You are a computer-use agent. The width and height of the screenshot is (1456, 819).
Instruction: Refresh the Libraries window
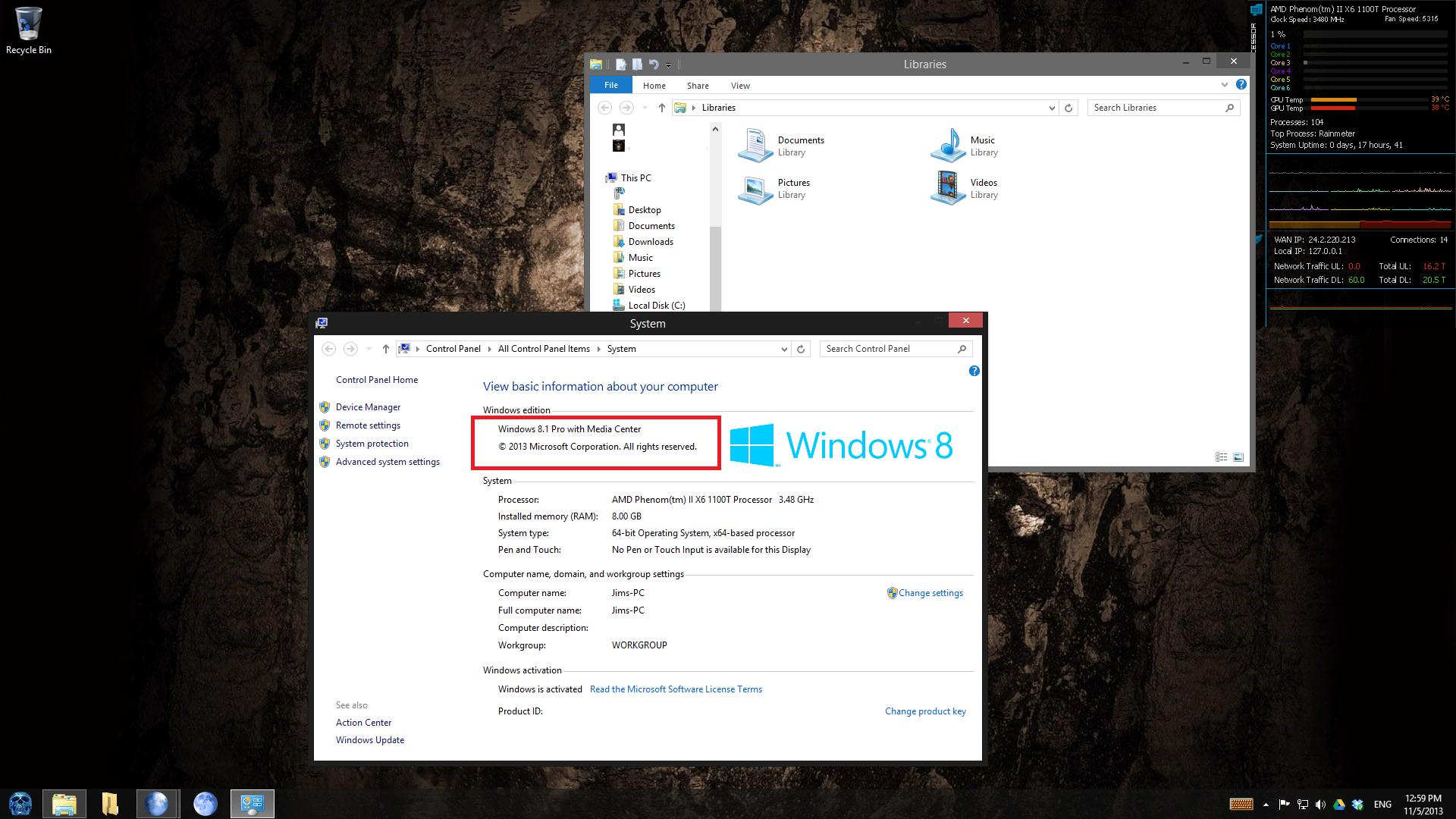1068,108
